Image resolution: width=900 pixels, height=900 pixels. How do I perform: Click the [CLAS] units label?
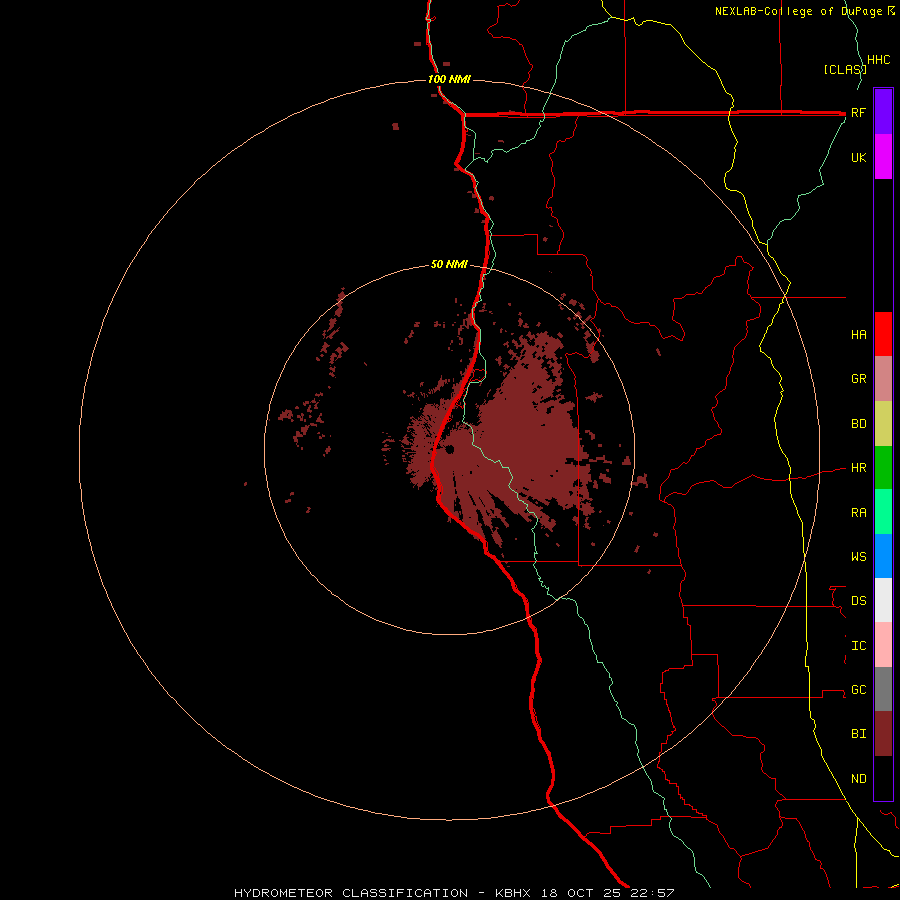[x=844, y=69]
